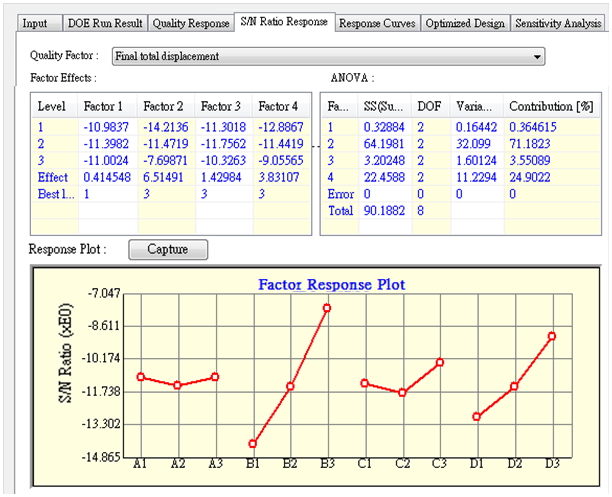Image resolution: width=612 pixels, height=497 pixels.
Task: Click the Varia... column header
Action: [x=477, y=106]
